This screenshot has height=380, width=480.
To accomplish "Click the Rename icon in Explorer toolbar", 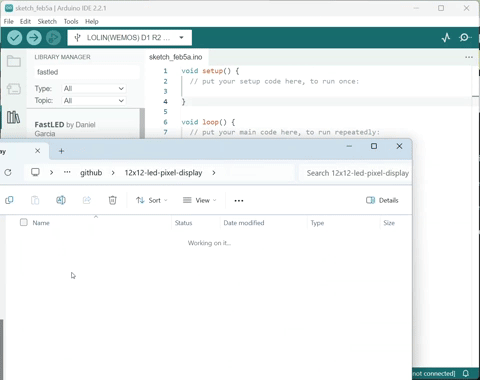I will tap(61, 200).
